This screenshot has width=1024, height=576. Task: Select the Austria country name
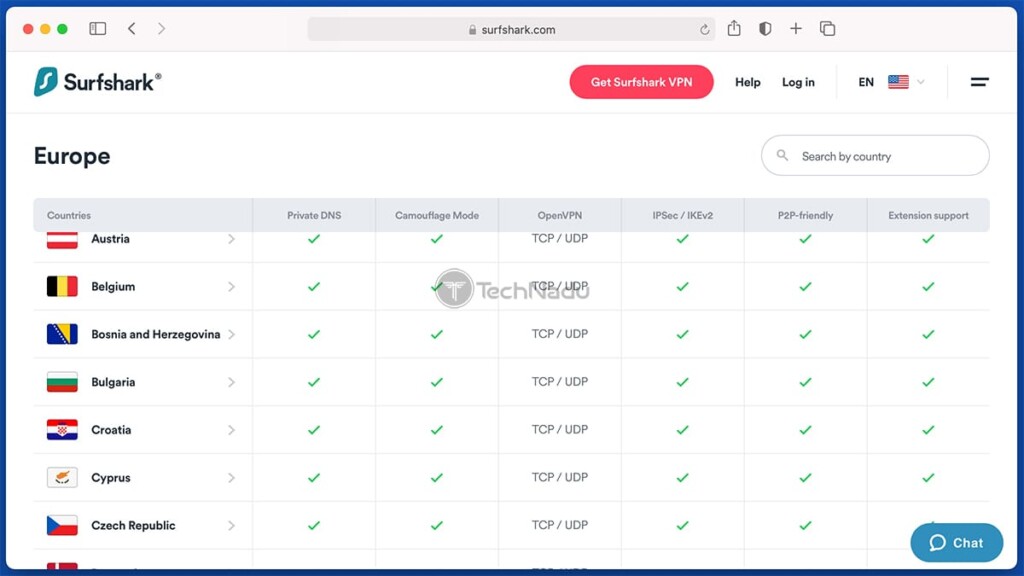[110, 239]
